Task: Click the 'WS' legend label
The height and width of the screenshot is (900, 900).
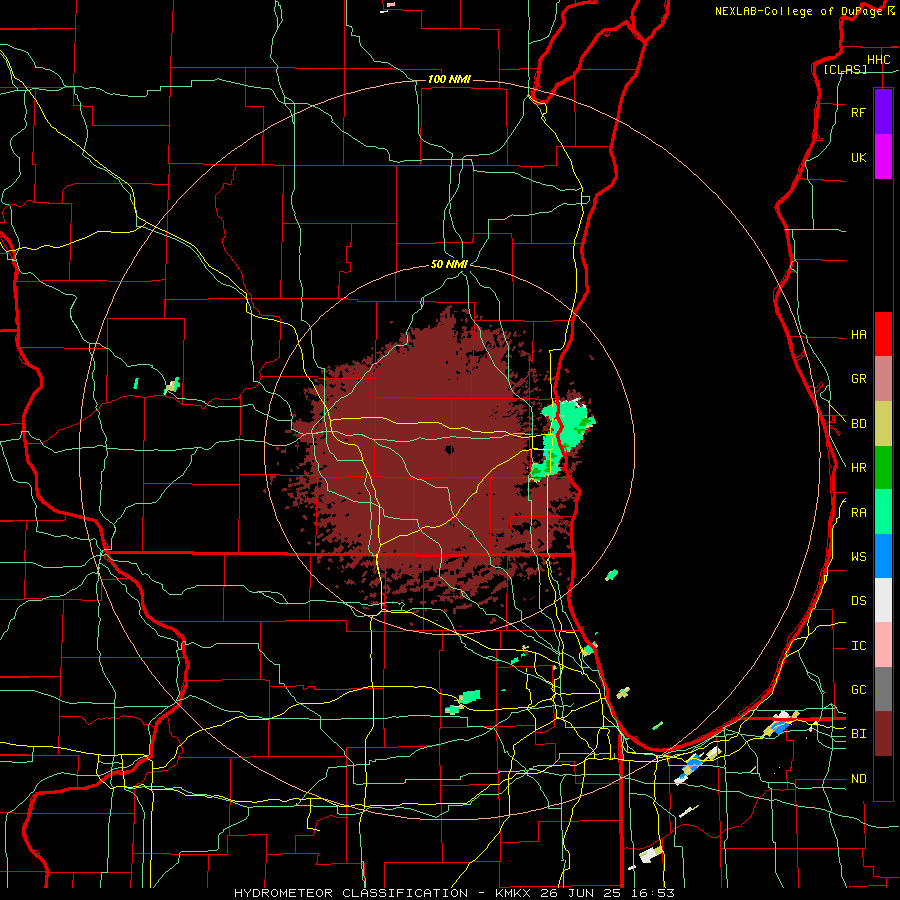Action: (x=858, y=557)
